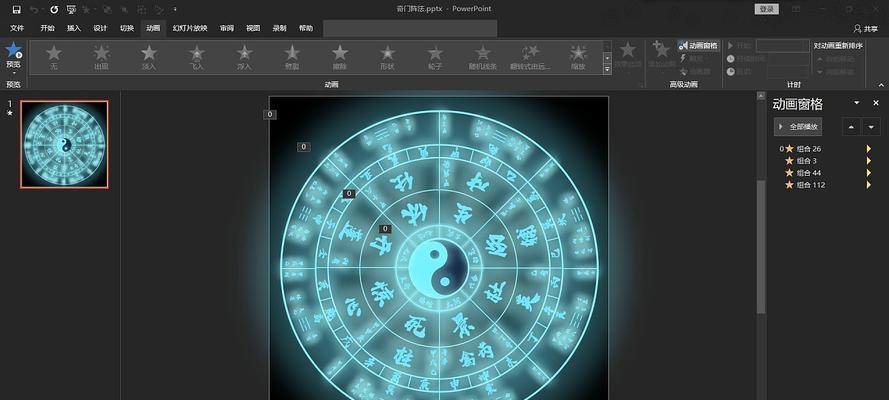Click the search box beside the ribbon tabs
Screen dimensions: 889x400
pyautogui.click(x=410, y=28)
